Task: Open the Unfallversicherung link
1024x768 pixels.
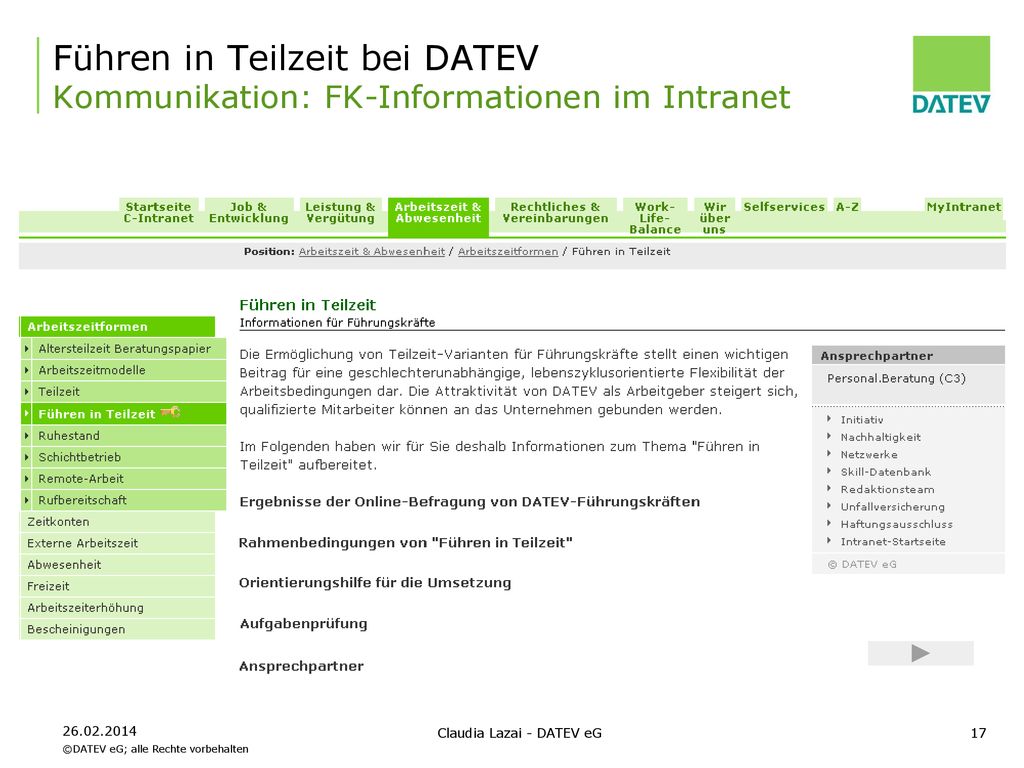Action: pyautogui.click(x=892, y=507)
